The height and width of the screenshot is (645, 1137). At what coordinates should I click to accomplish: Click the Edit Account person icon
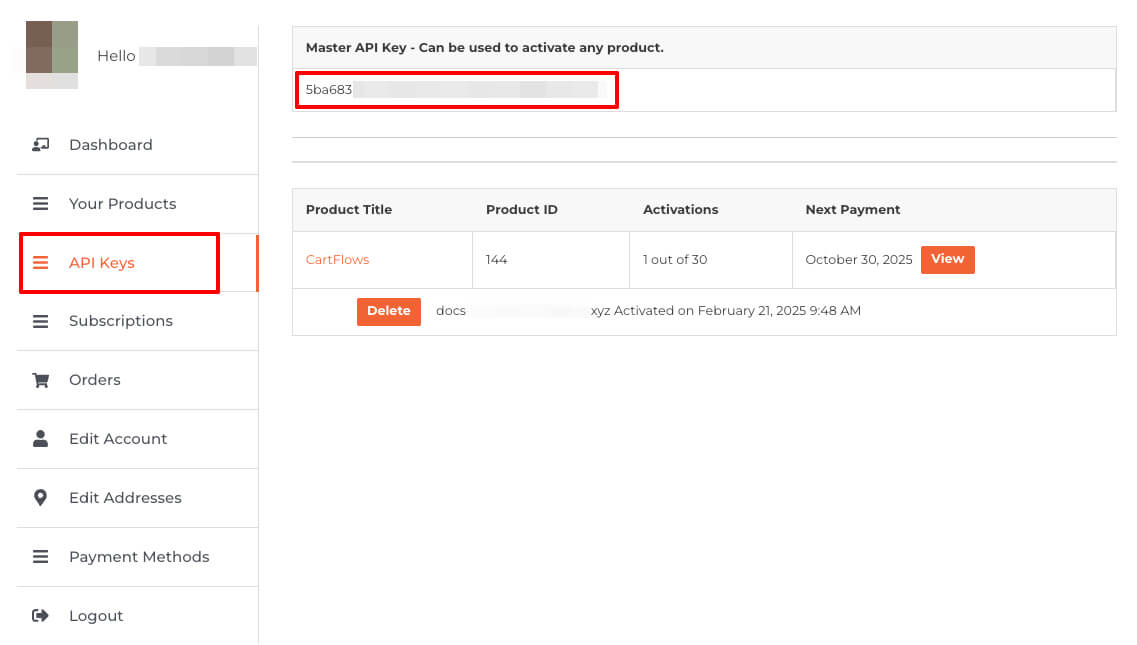click(41, 439)
